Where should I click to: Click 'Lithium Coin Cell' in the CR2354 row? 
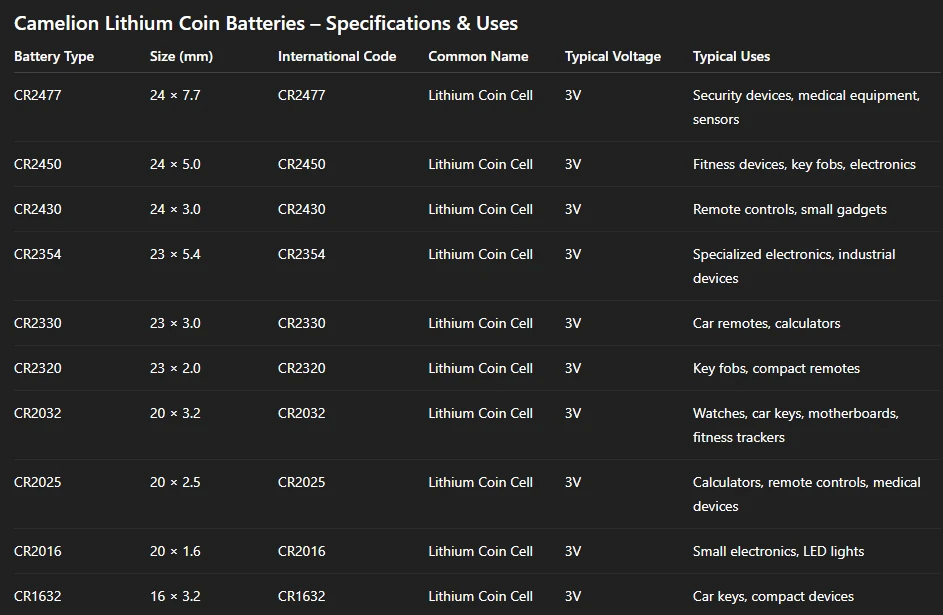point(480,254)
